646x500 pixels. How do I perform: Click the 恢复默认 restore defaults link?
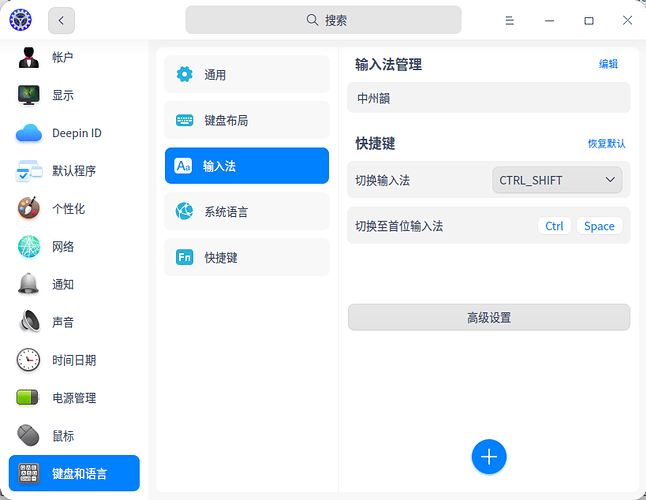click(x=606, y=144)
